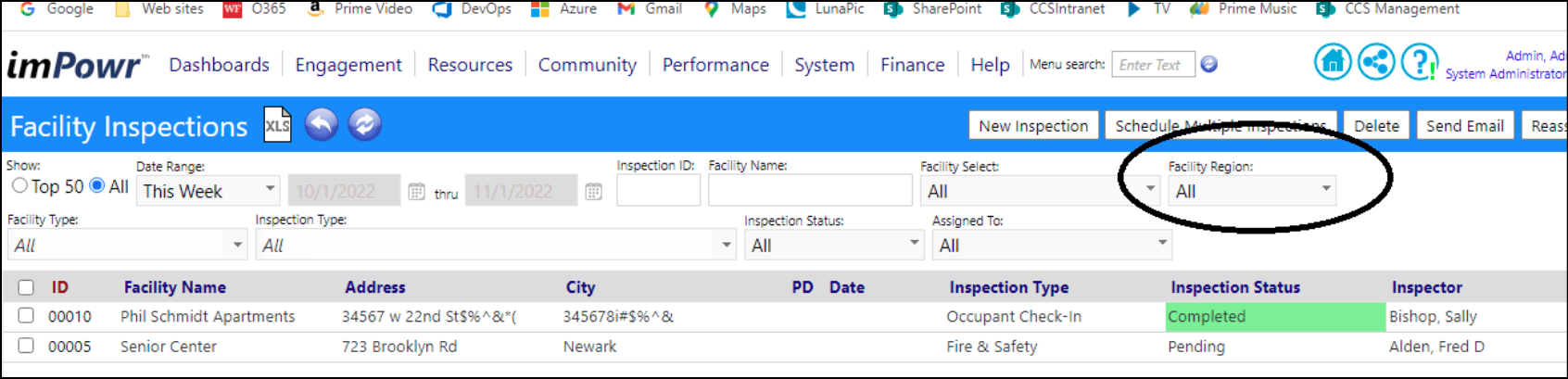The width and height of the screenshot is (1568, 379).
Task: Check the box for inspection 00005
Action: tap(26, 346)
